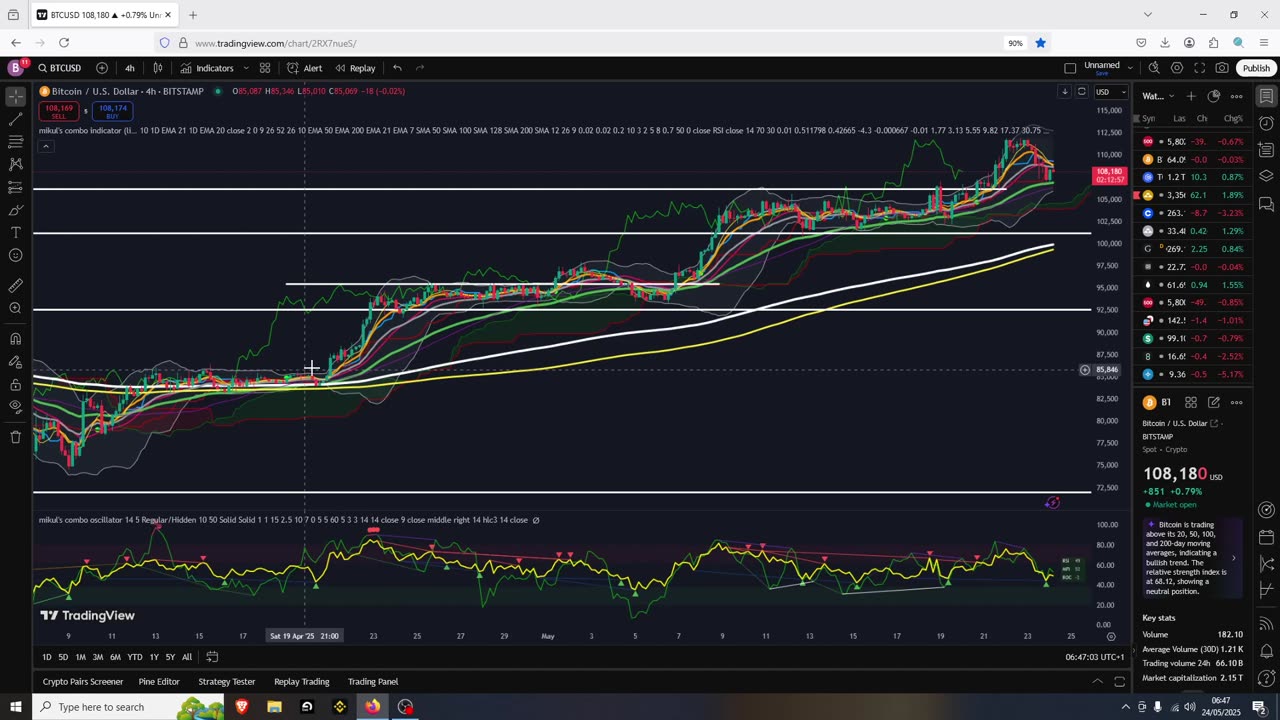Select the crosshair cursor tool

[15, 97]
